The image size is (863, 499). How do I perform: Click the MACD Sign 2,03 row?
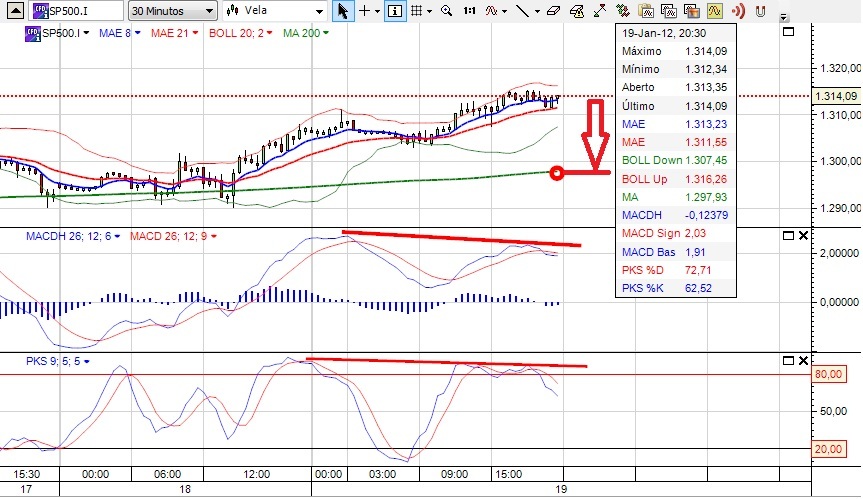[675, 233]
